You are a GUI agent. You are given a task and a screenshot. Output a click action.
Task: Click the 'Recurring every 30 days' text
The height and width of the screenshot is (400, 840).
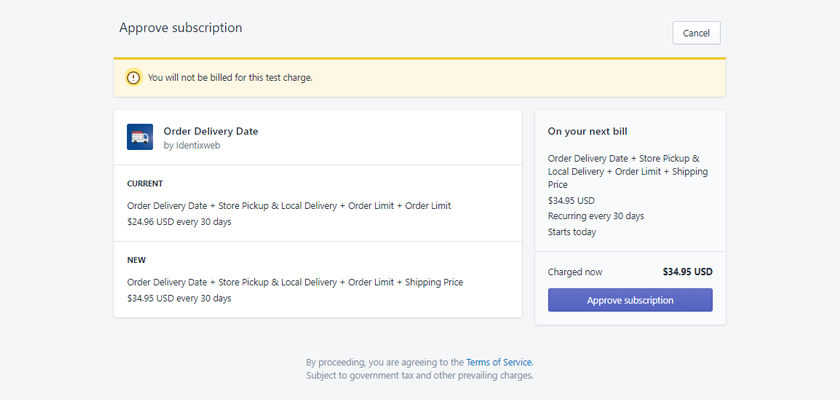[596, 216]
